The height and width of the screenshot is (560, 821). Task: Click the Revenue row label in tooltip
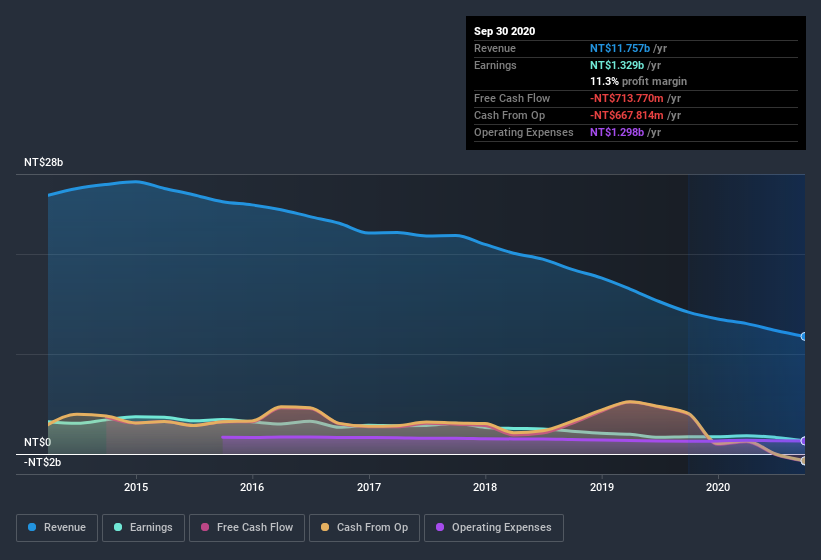click(495, 48)
